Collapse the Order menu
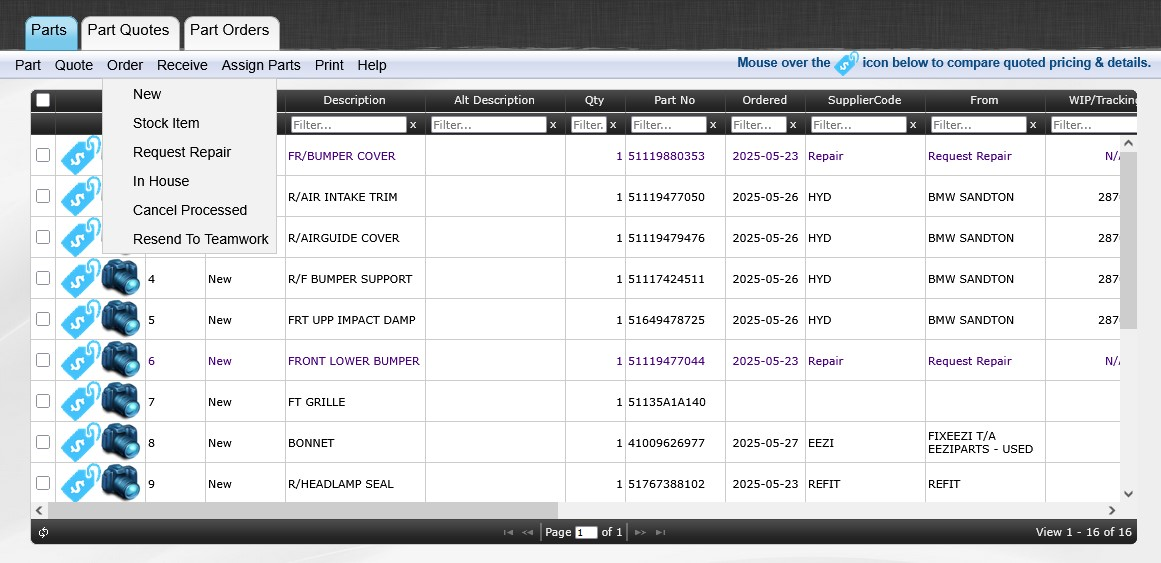Image resolution: width=1161 pixels, height=563 pixels. coord(125,65)
